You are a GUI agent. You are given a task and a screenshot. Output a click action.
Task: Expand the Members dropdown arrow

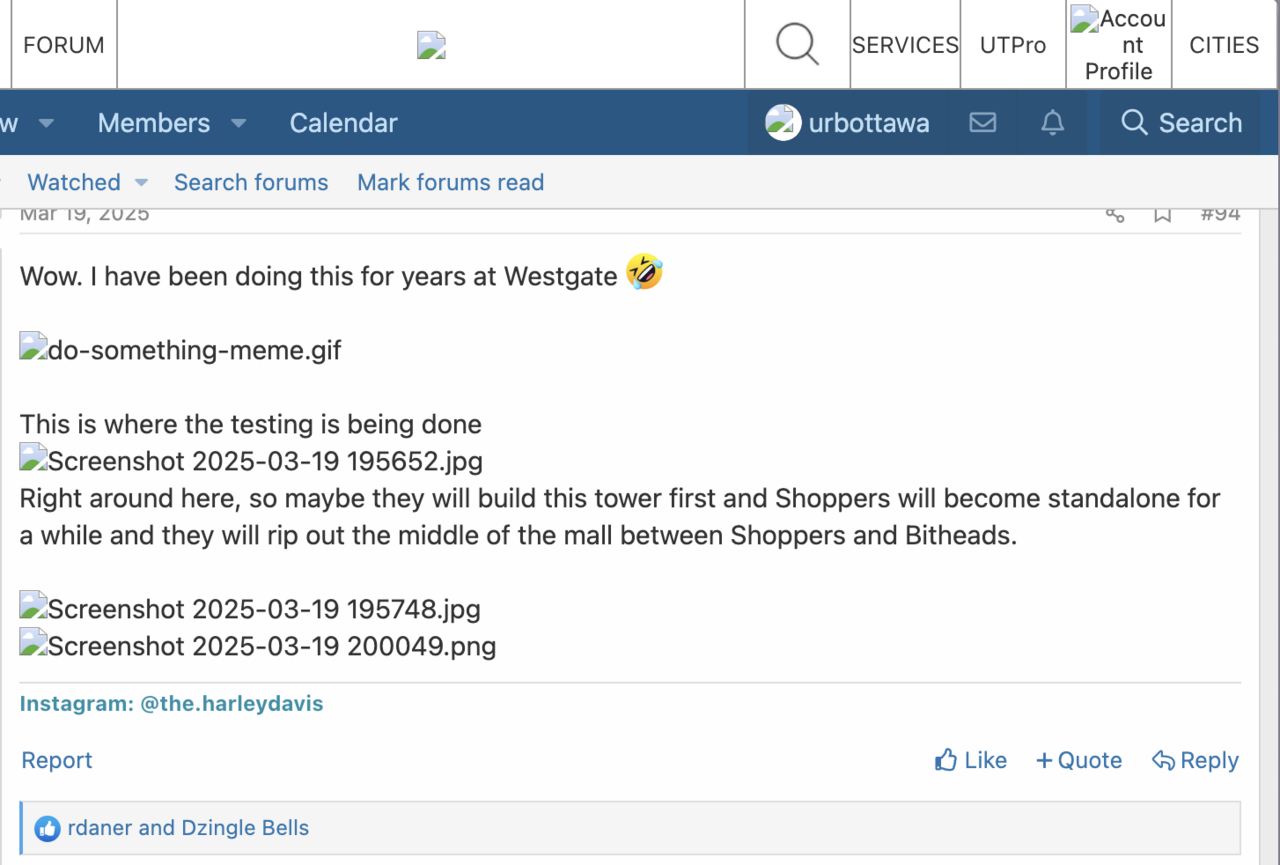click(x=238, y=124)
